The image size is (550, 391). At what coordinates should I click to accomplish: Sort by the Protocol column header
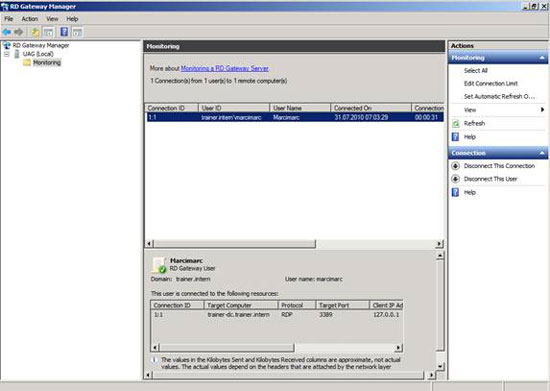(x=297, y=305)
